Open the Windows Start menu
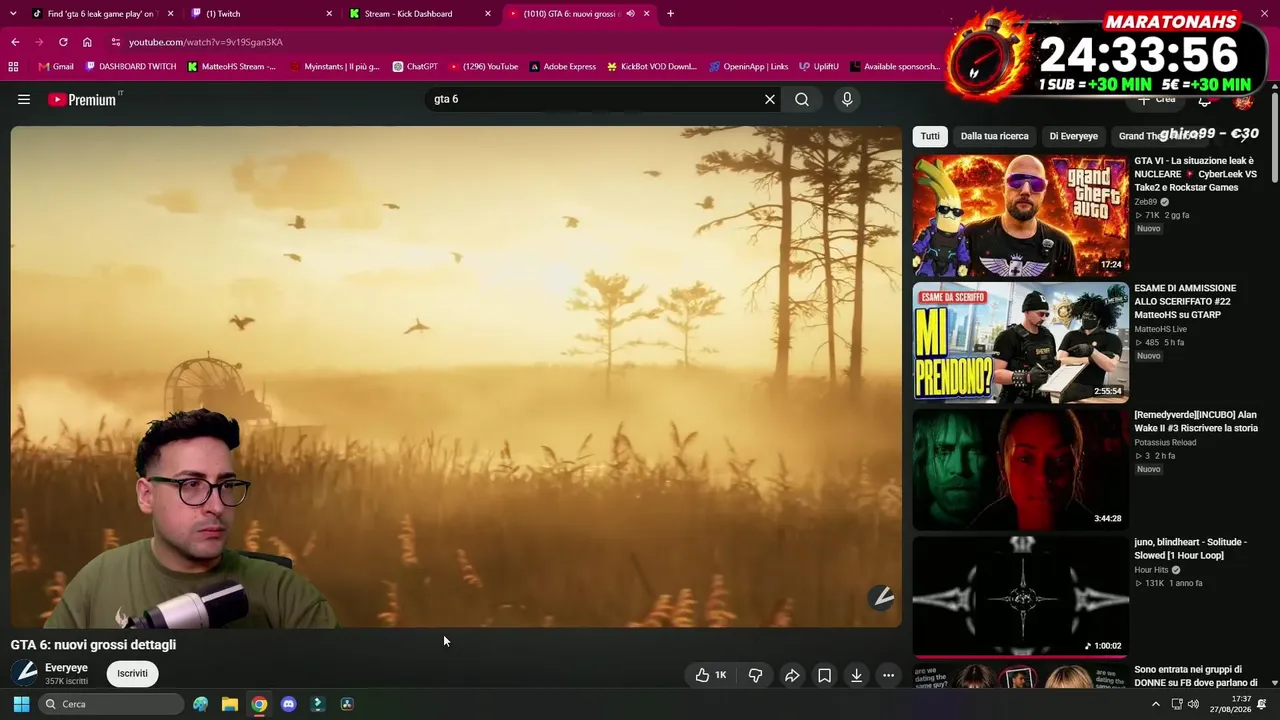 [x=21, y=704]
